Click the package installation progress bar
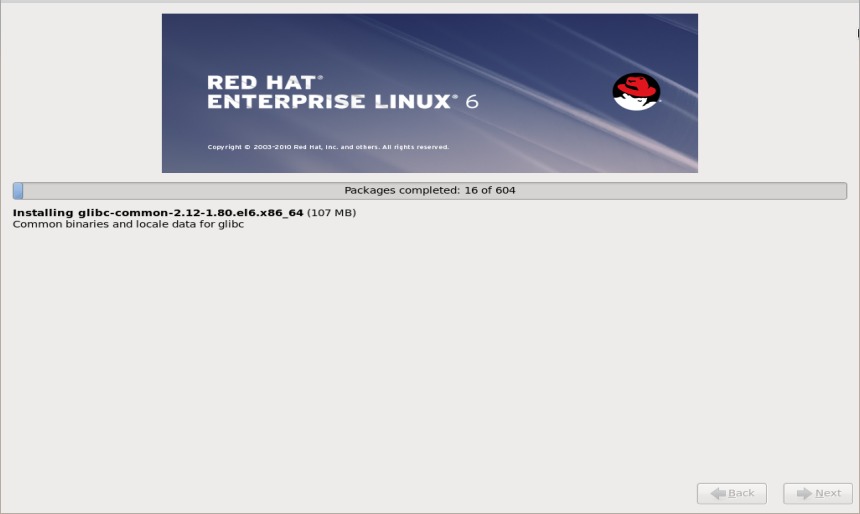This screenshot has height=514, width=860. [430, 190]
